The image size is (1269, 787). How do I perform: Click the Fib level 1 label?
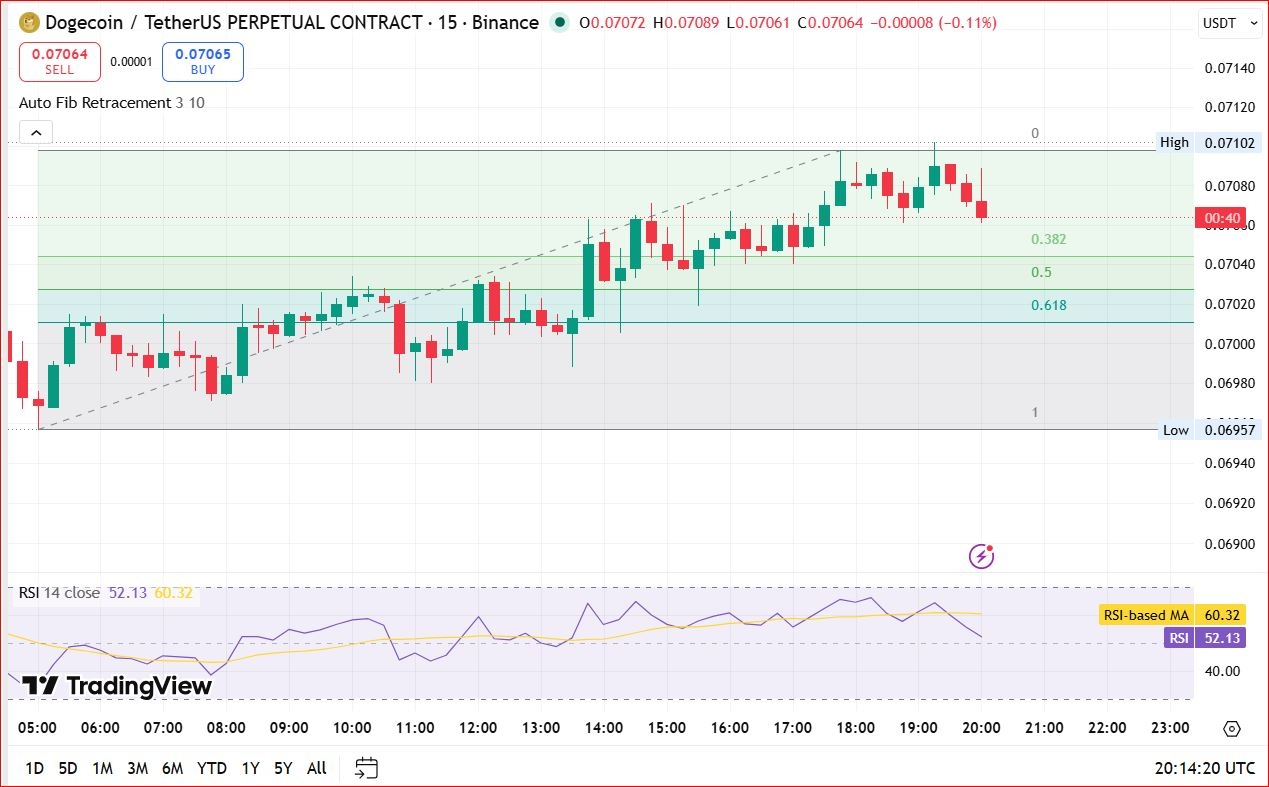(x=1035, y=413)
